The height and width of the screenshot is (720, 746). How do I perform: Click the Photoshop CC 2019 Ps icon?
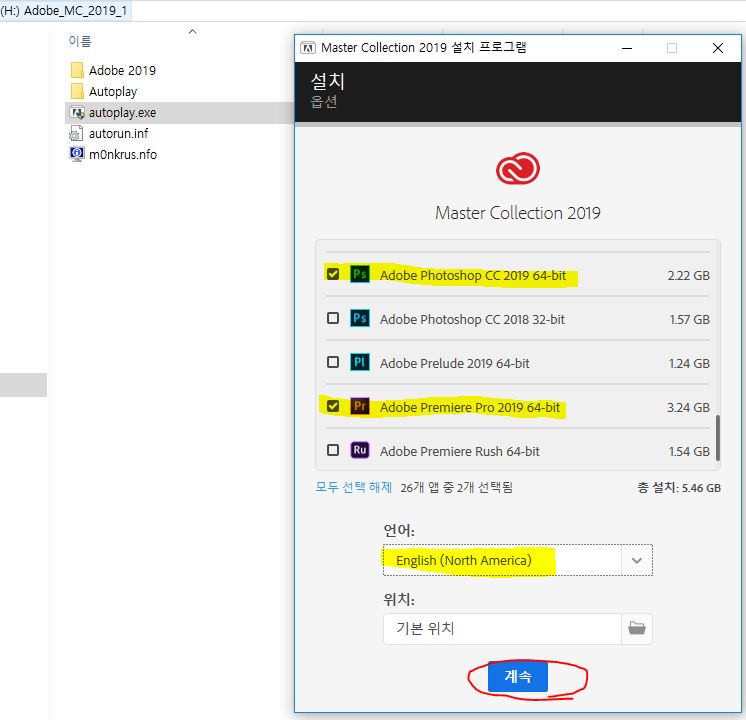point(360,274)
